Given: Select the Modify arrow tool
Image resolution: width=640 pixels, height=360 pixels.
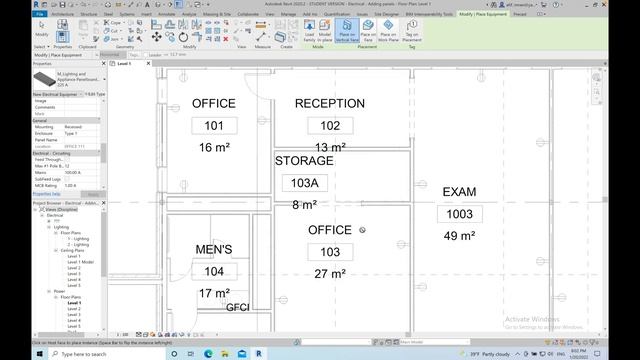Looking at the screenshot, I should [x=42, y=29].
